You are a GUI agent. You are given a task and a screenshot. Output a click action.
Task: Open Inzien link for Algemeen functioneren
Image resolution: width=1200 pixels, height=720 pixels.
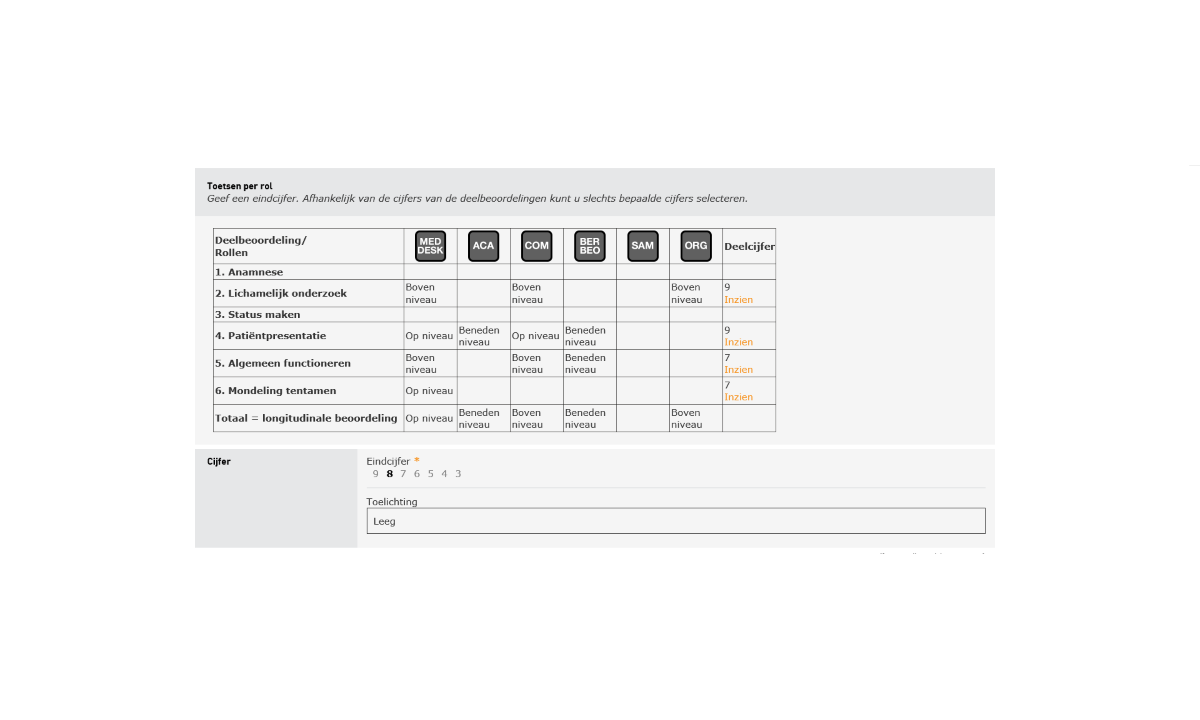point(738,370)
